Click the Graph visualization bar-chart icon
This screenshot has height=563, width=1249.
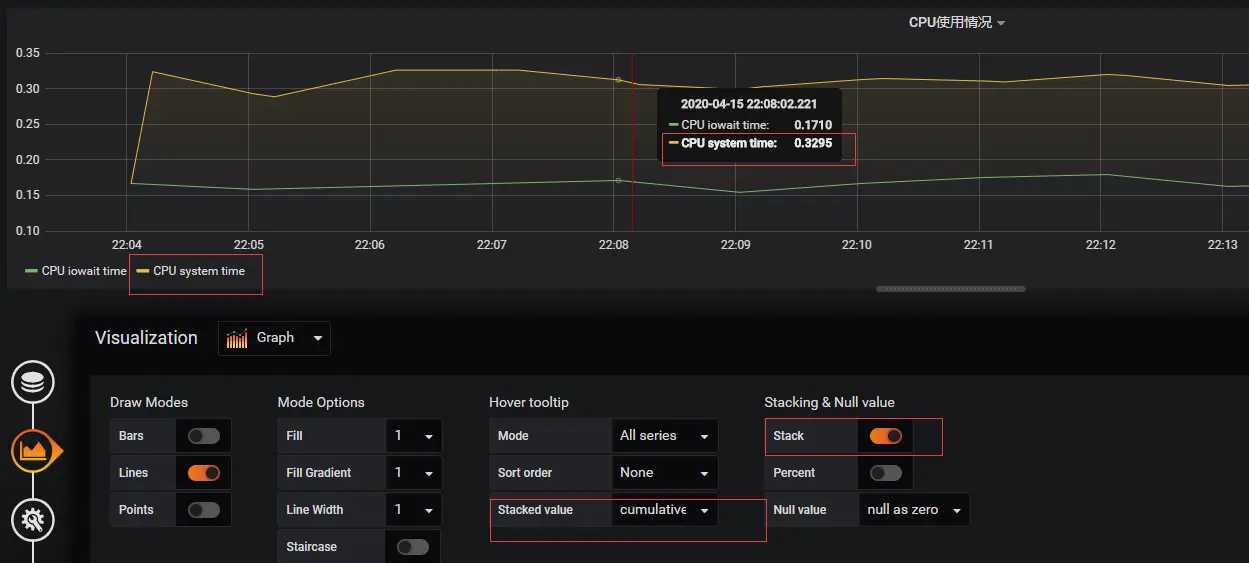[x=237, y=338]
